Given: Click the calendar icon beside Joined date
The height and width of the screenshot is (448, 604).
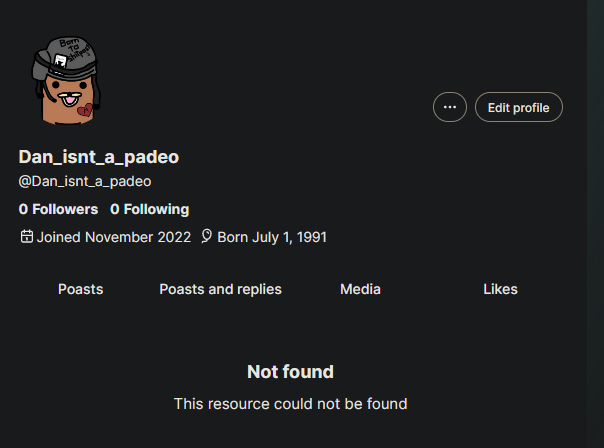Looking at the screenshot, I should (27, 237).
